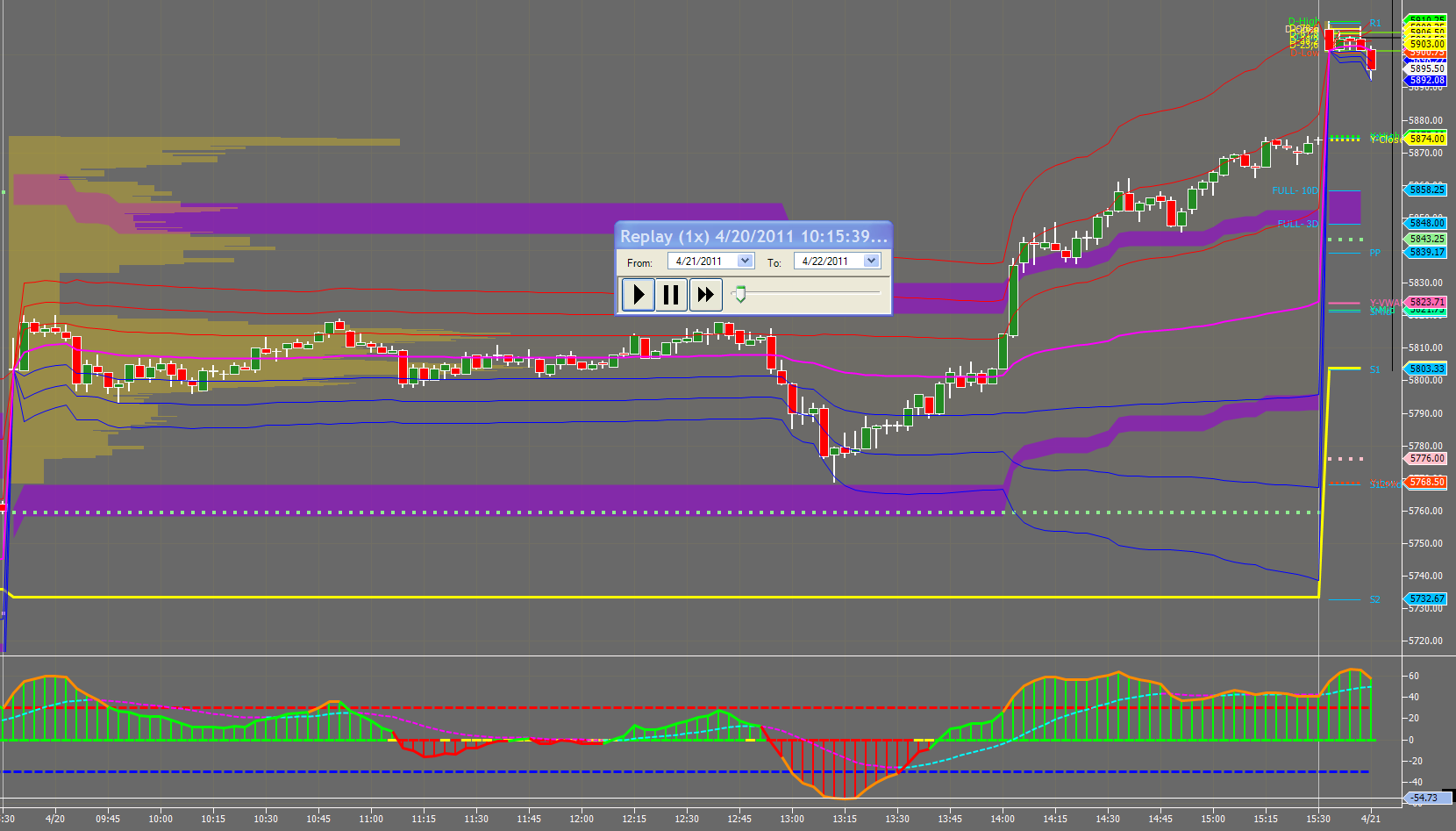This screenshot has height=831, width=1456.
Task: Click the Replay (1x) window title bar
Action: (753, 236)
